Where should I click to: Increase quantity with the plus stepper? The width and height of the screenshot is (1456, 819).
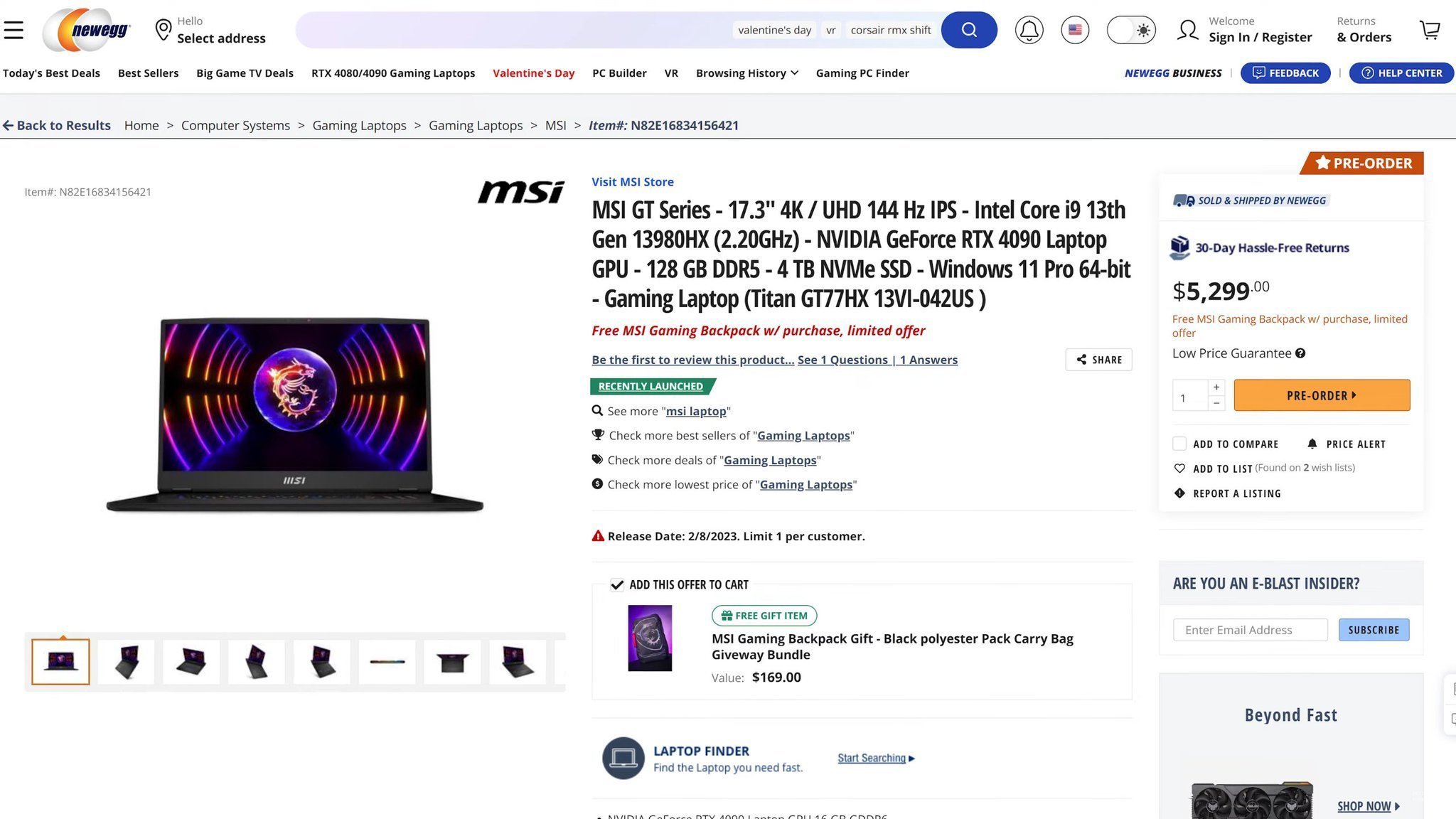click(x=1216, y=387)
